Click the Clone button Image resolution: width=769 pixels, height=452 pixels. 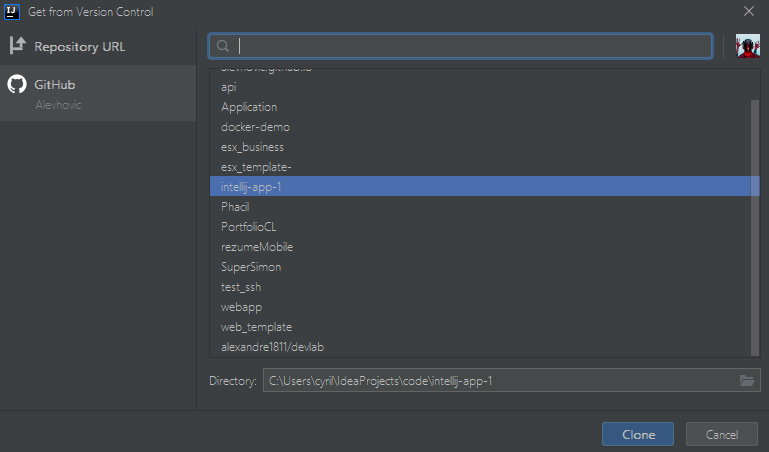point(638,434)
